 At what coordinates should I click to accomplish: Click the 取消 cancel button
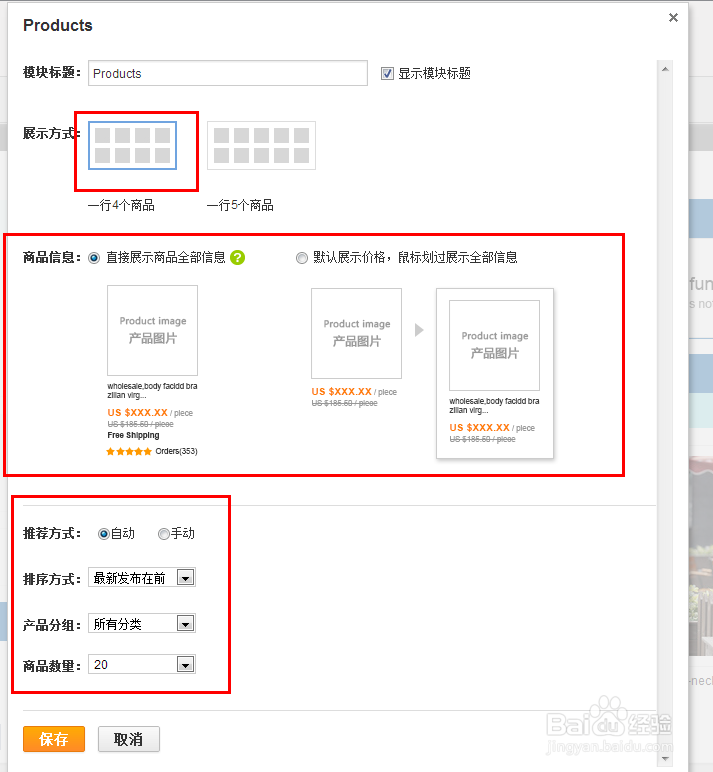129,739
